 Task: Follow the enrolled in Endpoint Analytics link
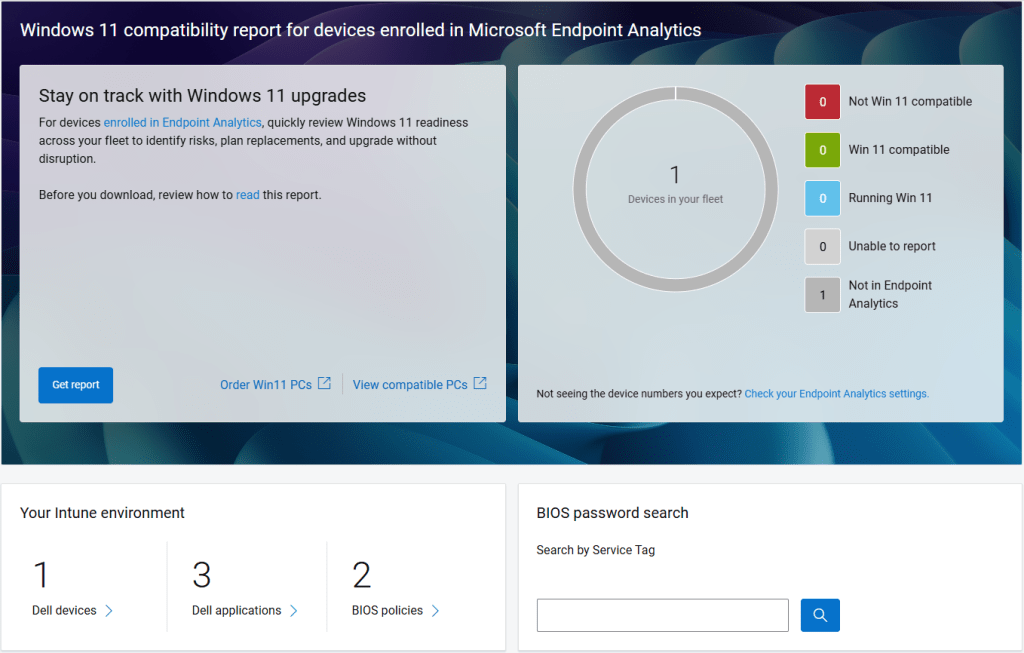(x=182, y=123)
